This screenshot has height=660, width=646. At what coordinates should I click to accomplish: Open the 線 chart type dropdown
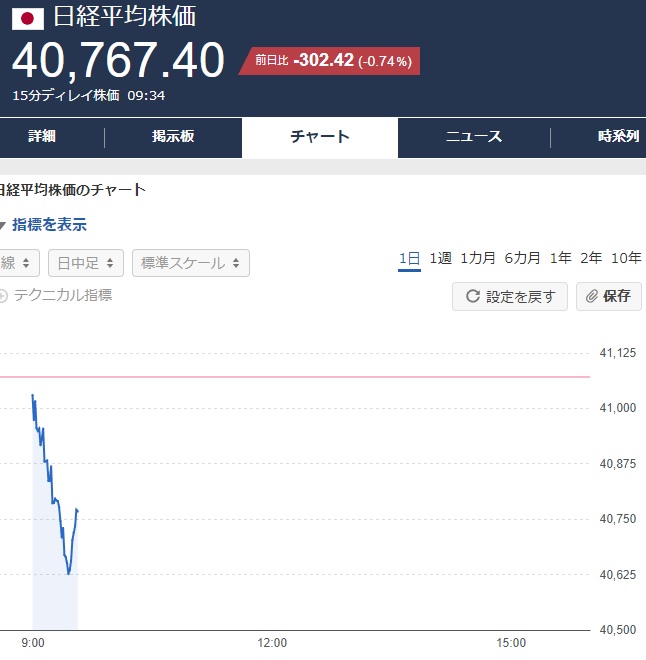point(19,263)
